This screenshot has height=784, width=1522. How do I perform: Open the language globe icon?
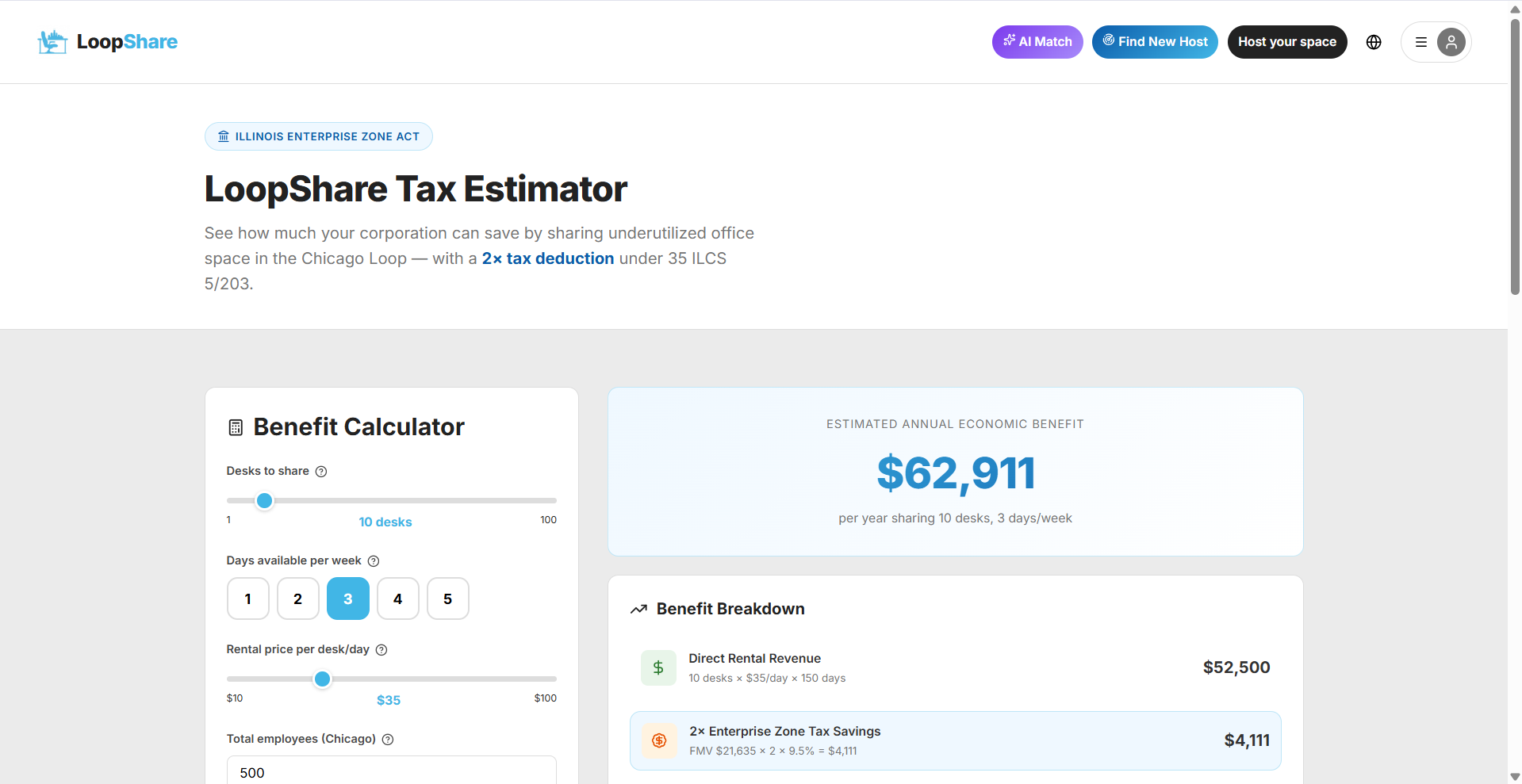pos(1374,42)
